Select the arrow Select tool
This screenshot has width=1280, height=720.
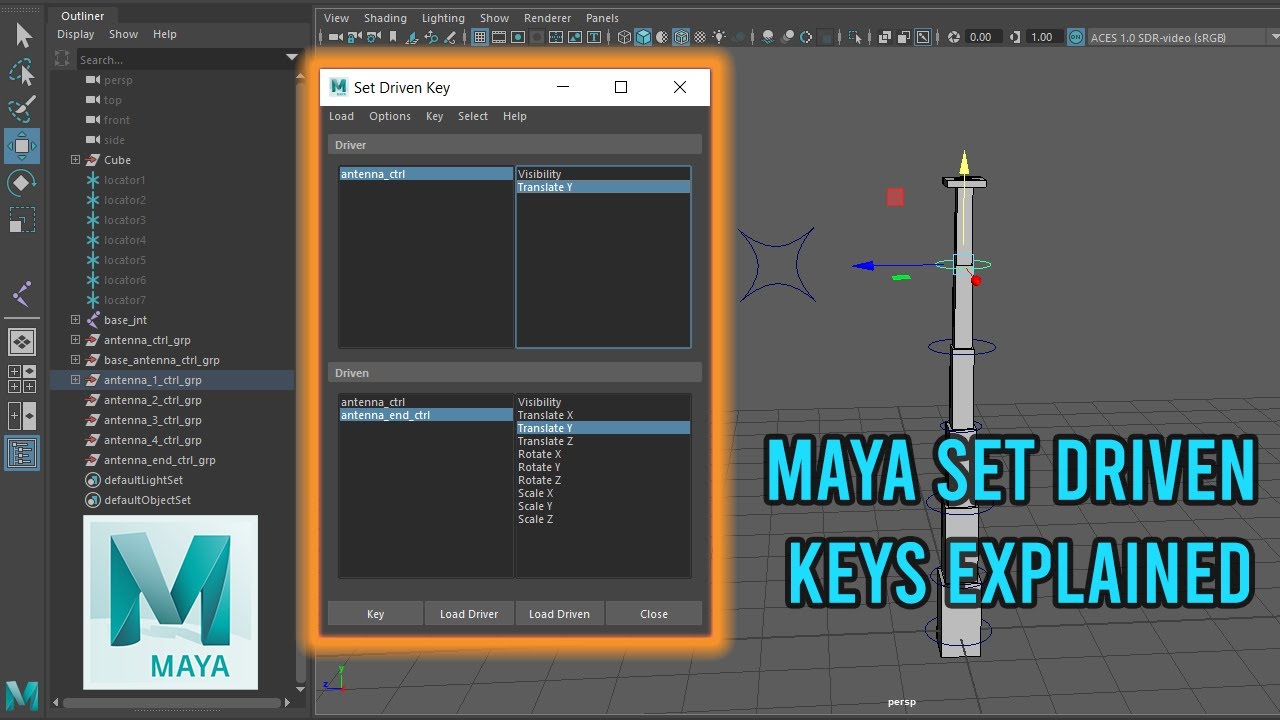pyautogui.click(x=22, y=36)
